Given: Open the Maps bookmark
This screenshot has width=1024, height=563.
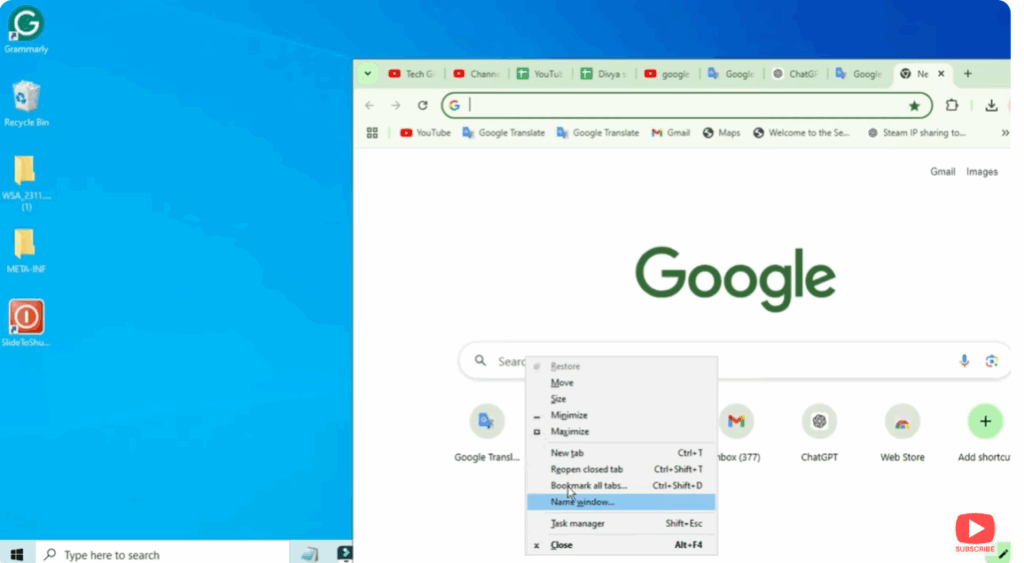Looking at the screenshot, I should (x=722, y=133).
